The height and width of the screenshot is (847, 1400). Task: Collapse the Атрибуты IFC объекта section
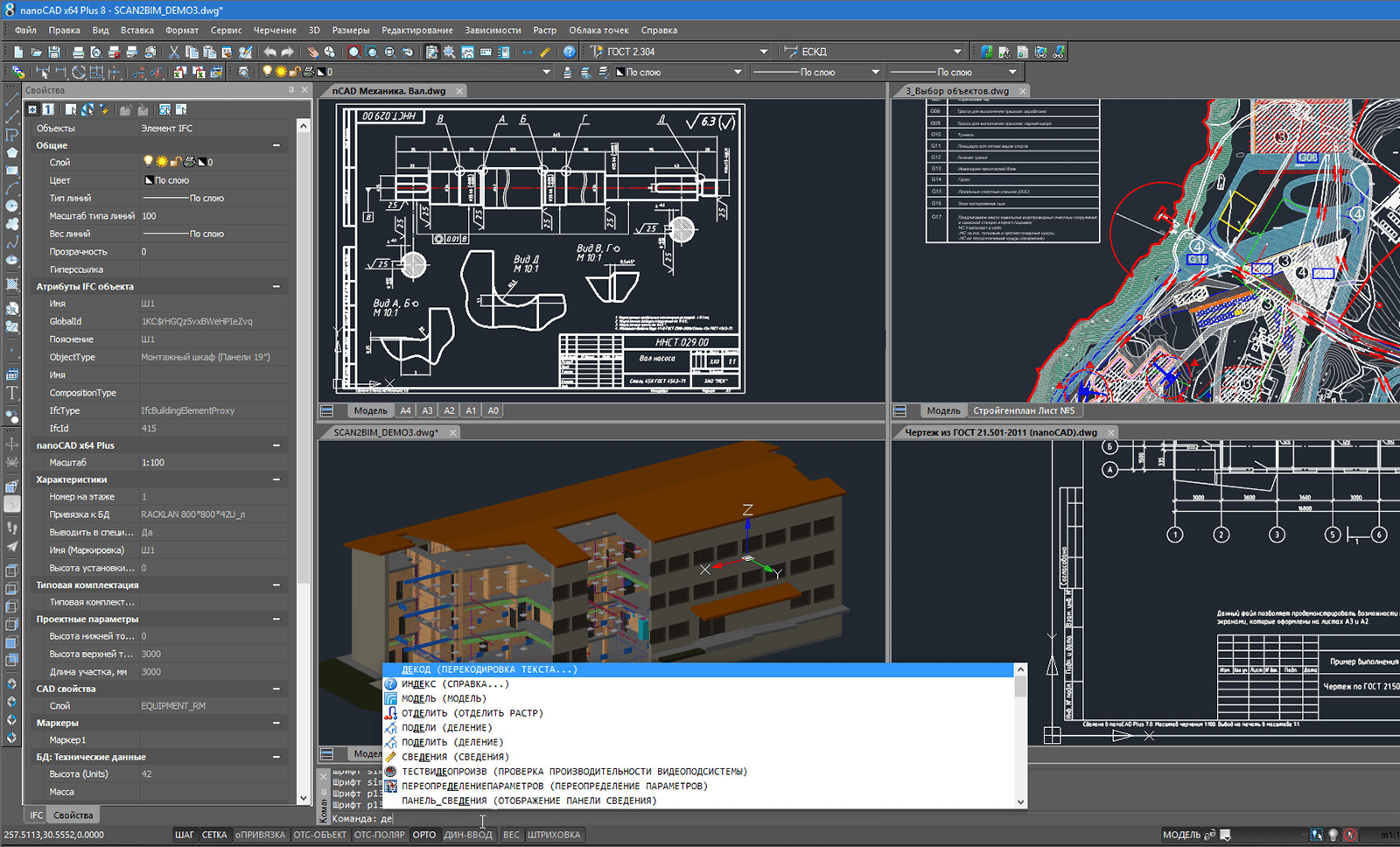[276, 286]
